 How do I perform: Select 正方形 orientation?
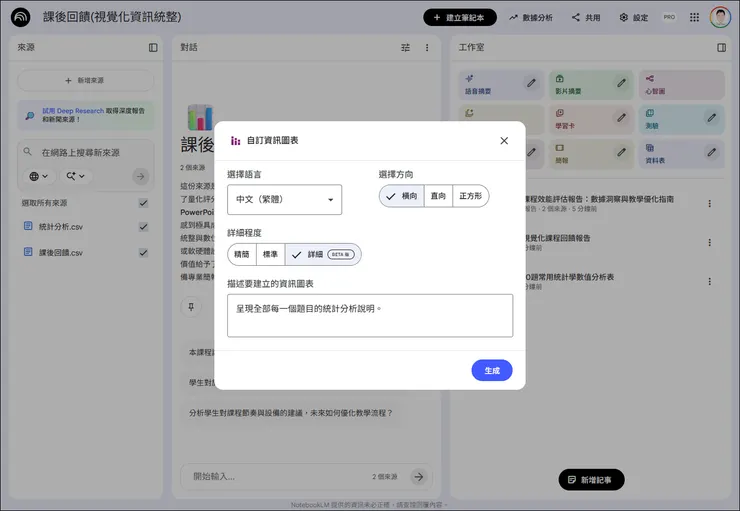(x=471, y=196)
